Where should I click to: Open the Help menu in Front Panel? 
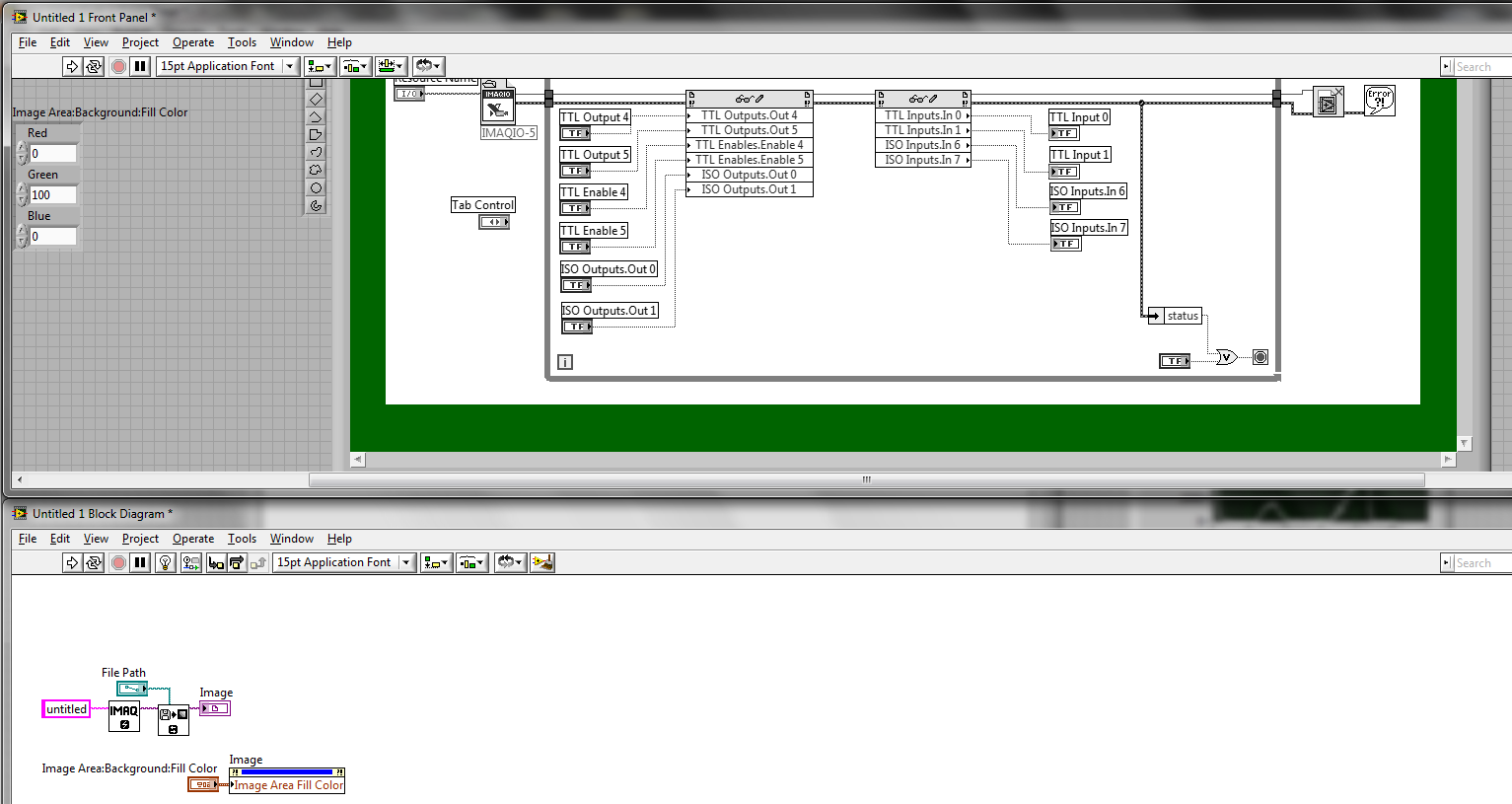tap(339, 42)
